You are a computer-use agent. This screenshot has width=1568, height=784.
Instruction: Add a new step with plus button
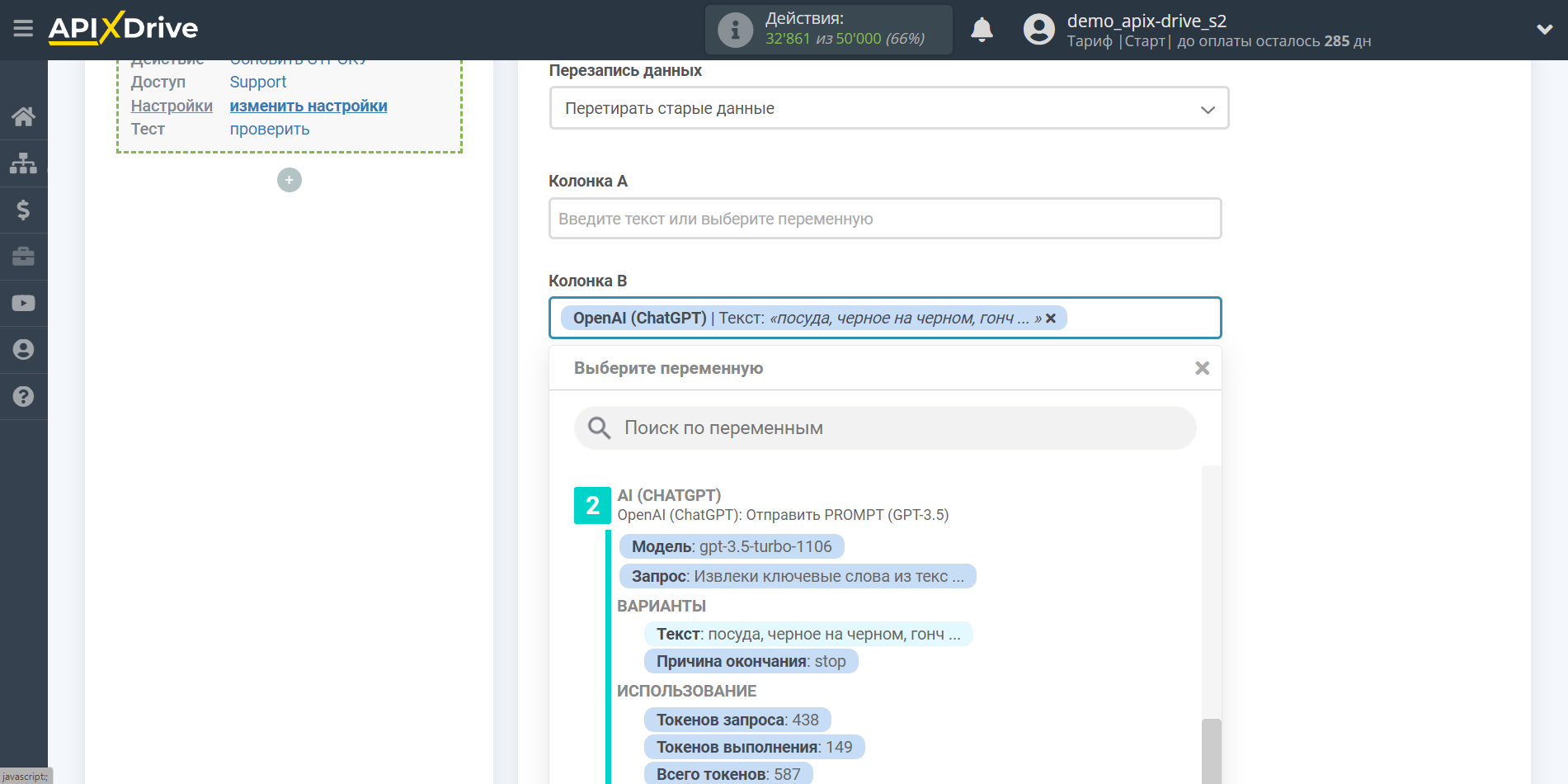point(290,180)
